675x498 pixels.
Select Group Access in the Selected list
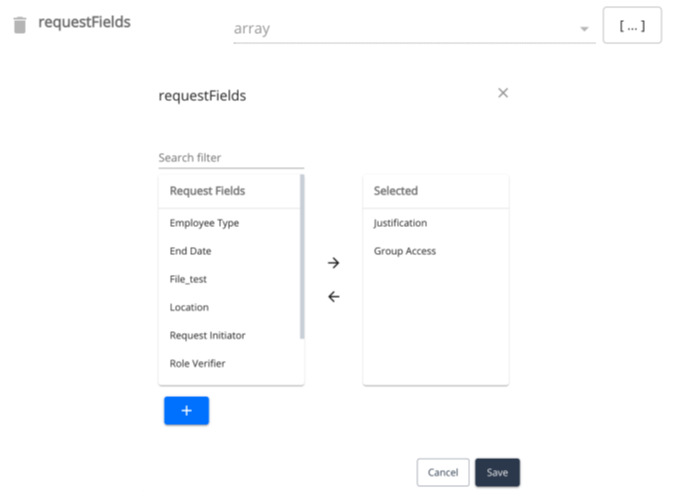tap(405, 251)
